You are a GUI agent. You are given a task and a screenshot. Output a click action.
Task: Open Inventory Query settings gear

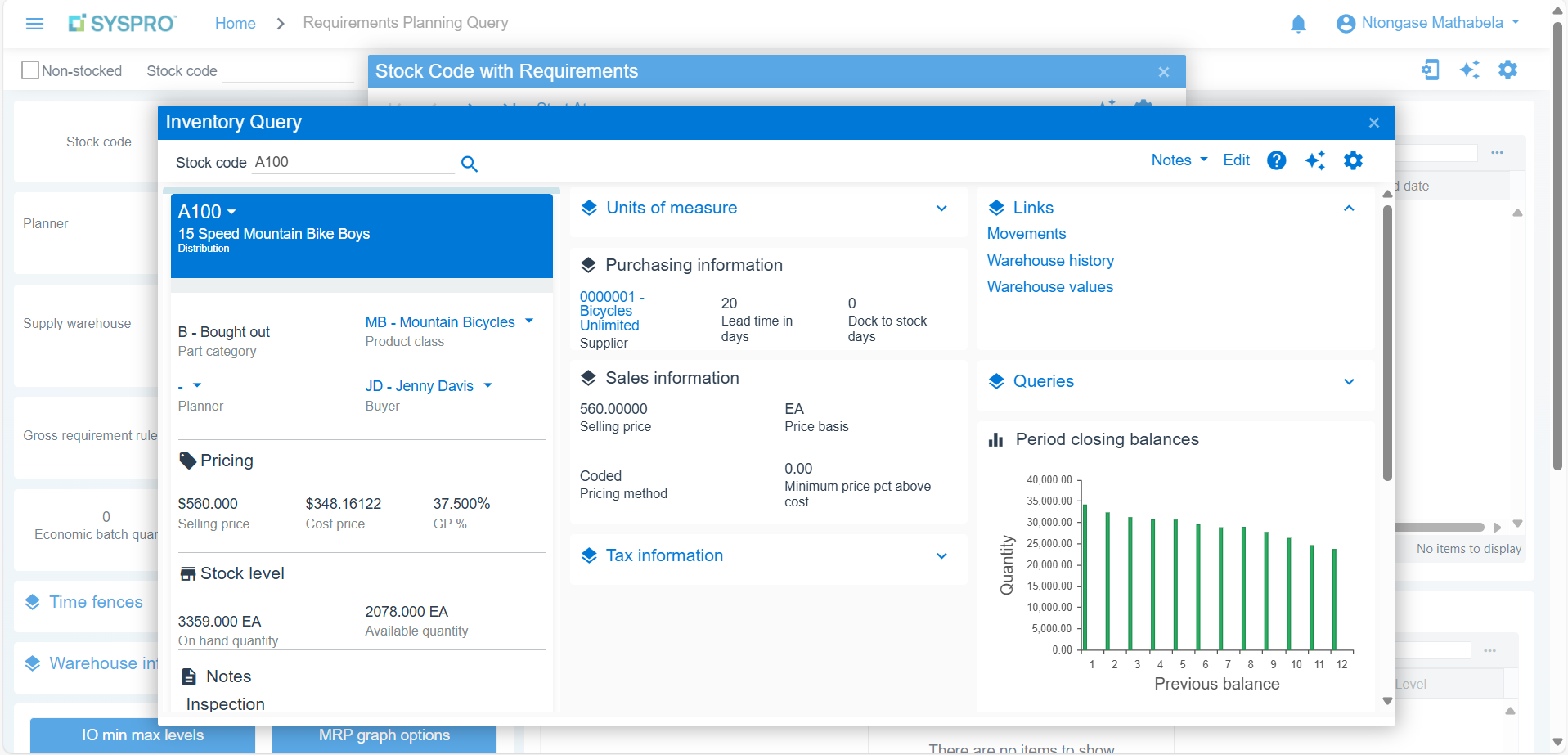coord(1353,160)
